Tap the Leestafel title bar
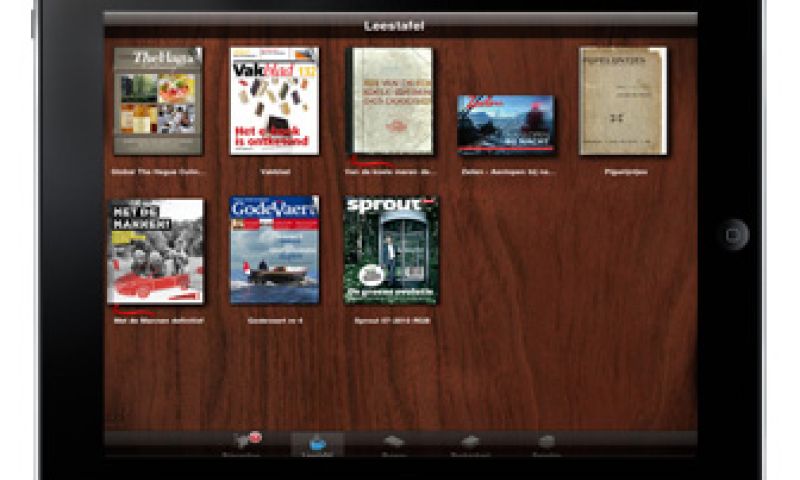 pos(400,25)
